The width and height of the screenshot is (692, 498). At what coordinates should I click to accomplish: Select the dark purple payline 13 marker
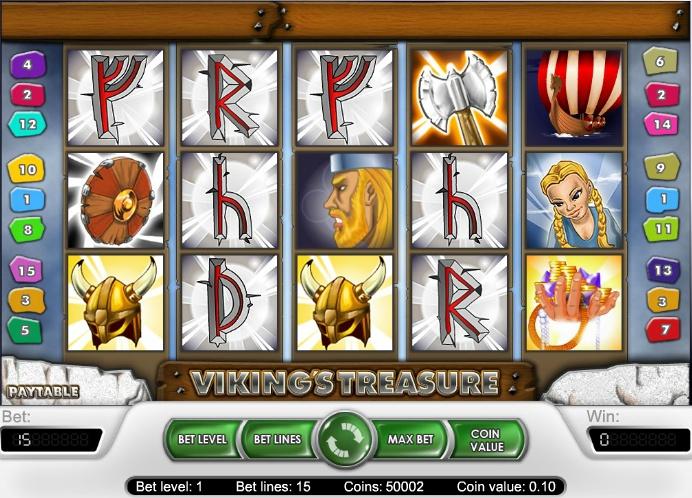pyautogui.click(x=663, y=270)
